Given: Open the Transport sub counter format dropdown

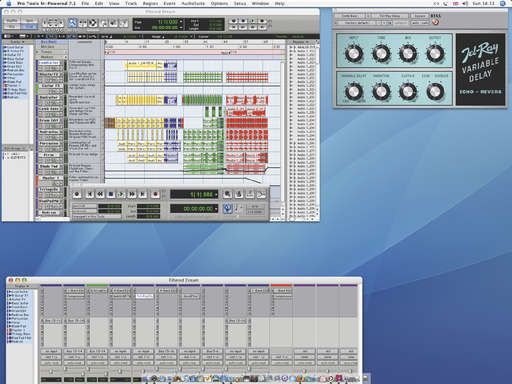Looking at the screenshot, I should pyautogui.click(x=216, y=209).
